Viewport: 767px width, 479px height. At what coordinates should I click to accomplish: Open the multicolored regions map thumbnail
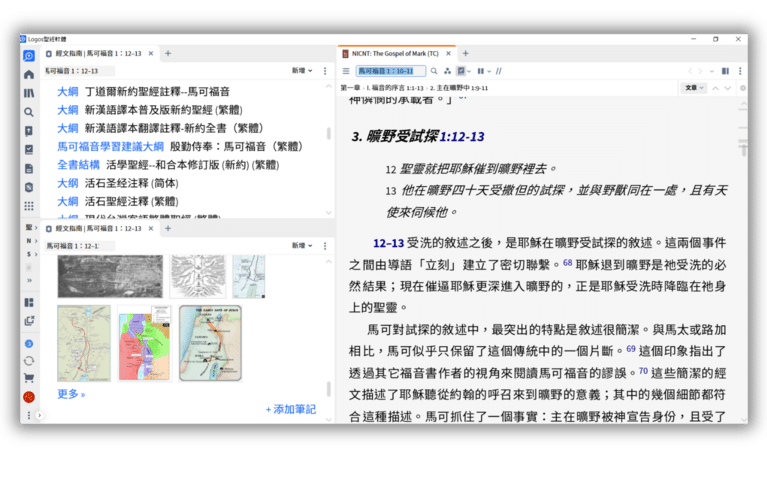tap(145, 343)
